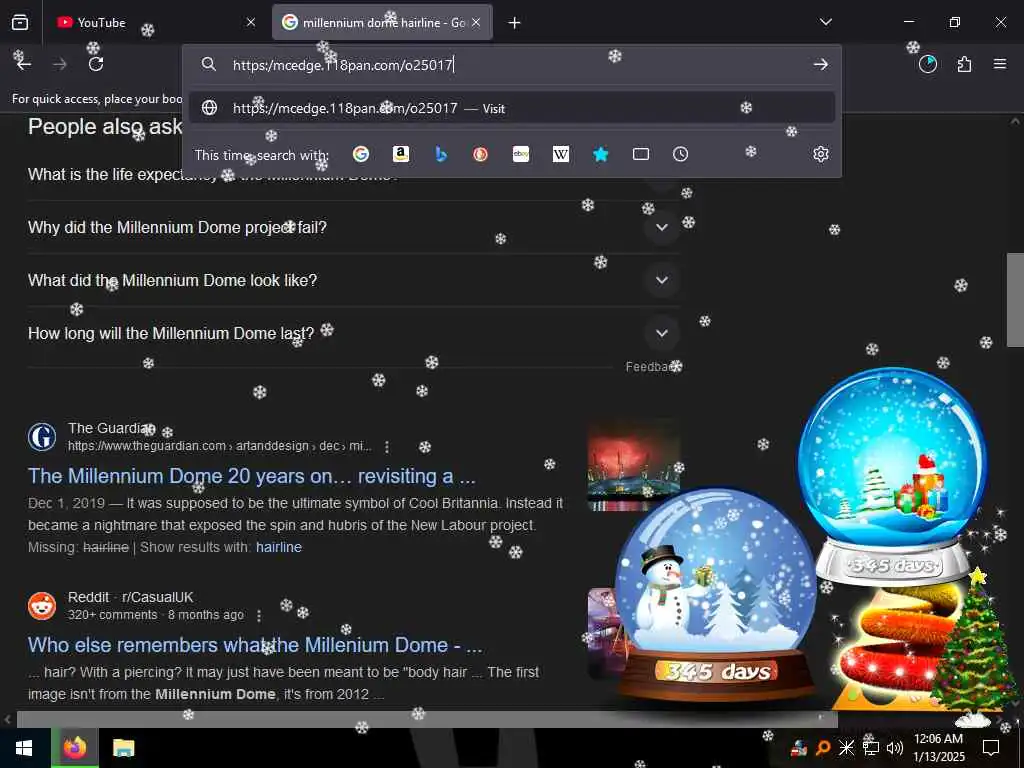
Task: Open File Explorer from the taskbar
Action: coord(123,748)
